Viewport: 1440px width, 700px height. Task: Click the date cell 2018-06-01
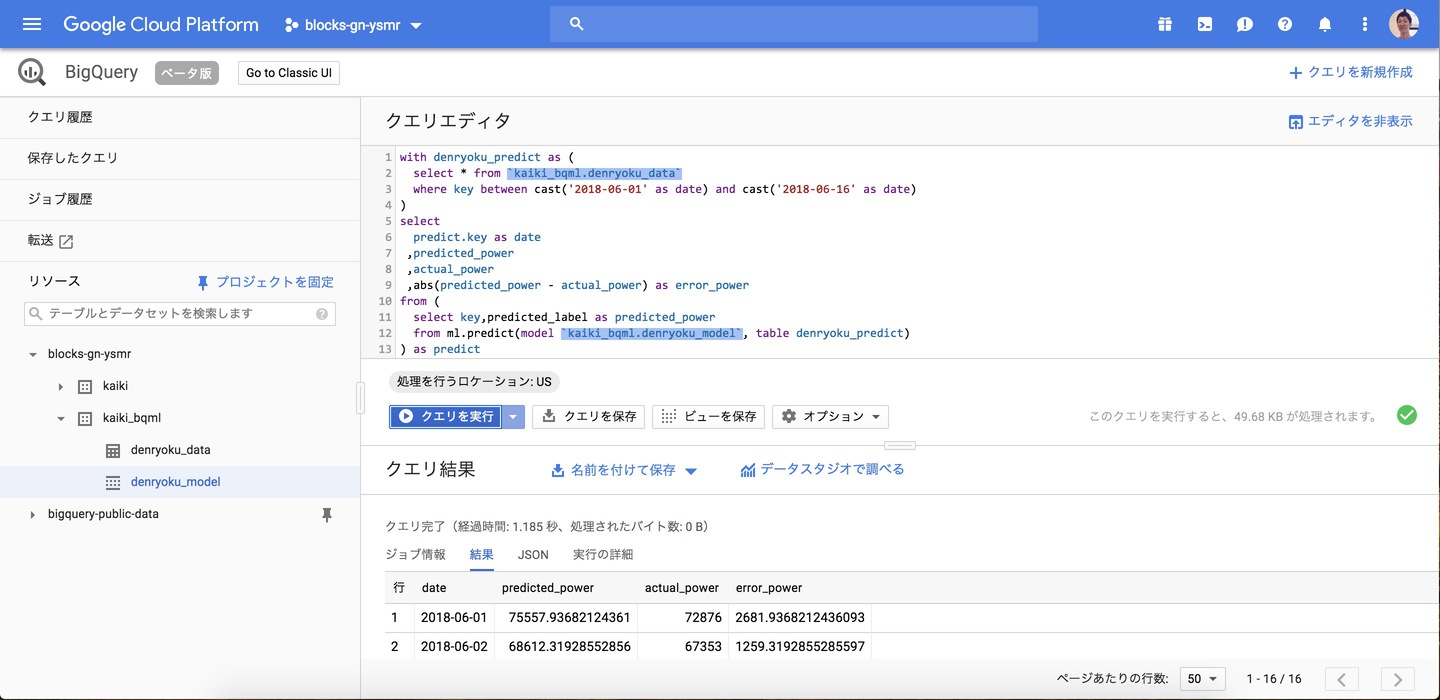(454, 618)
